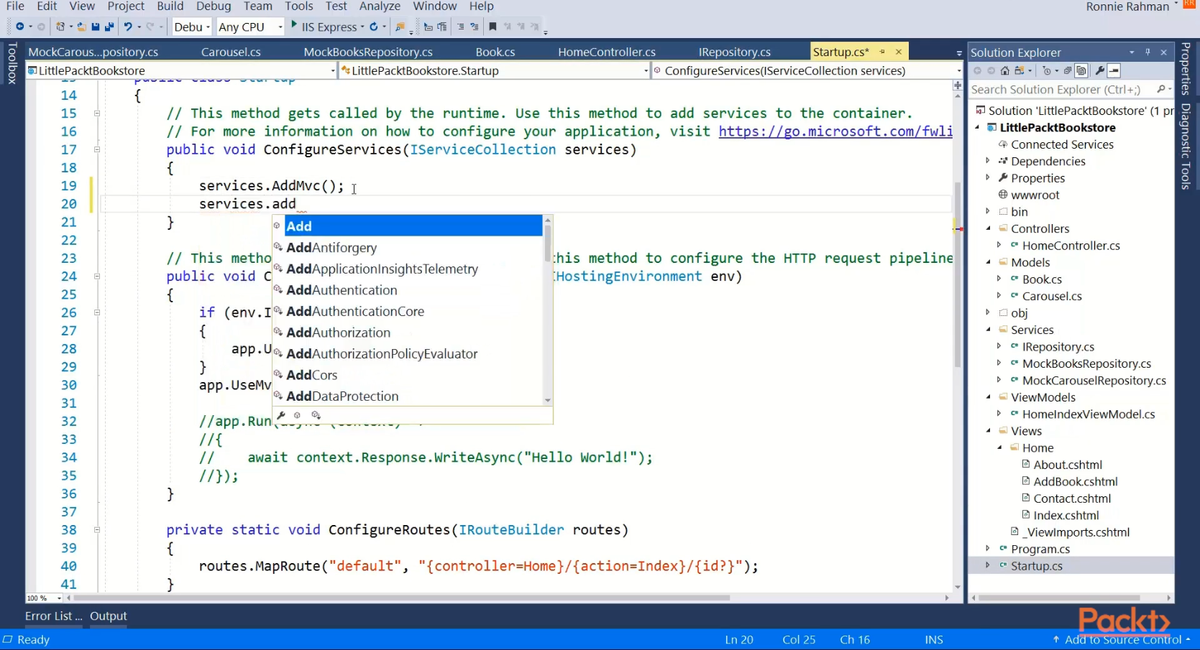Toggle the extension methods filter in IntelliSense footer
The height and width of the screenshot is (650, 1200).
click(316, 415)
